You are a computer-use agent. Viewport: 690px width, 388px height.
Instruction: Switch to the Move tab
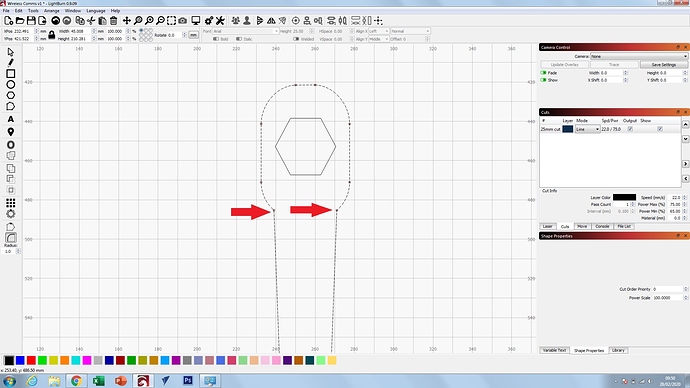[x=582, y=226]
